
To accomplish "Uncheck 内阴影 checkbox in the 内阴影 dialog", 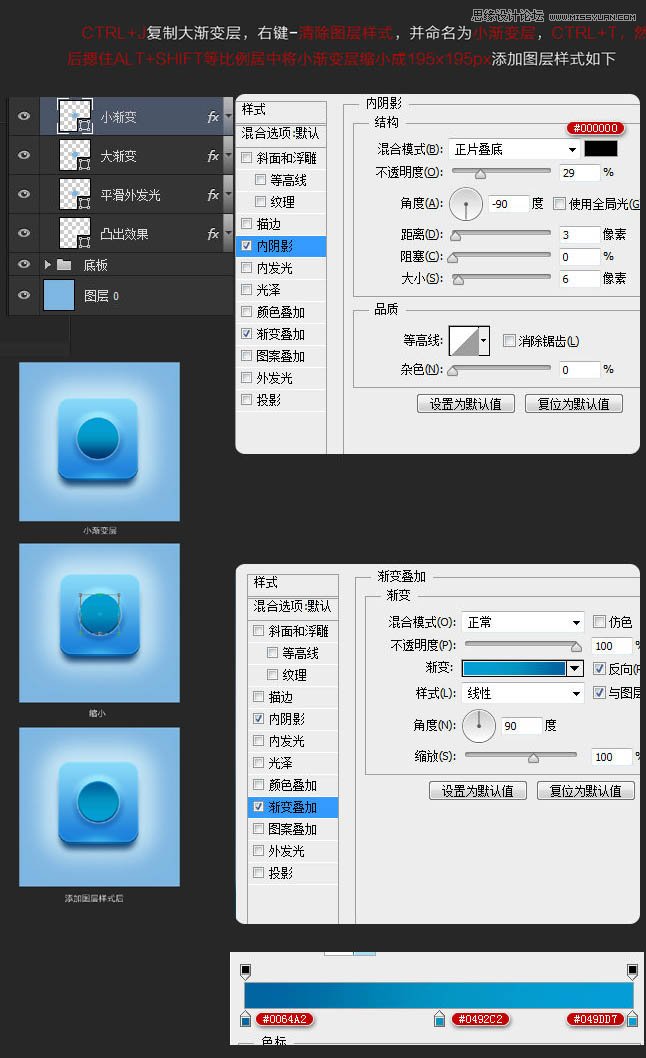I will (x=246, y=246).
